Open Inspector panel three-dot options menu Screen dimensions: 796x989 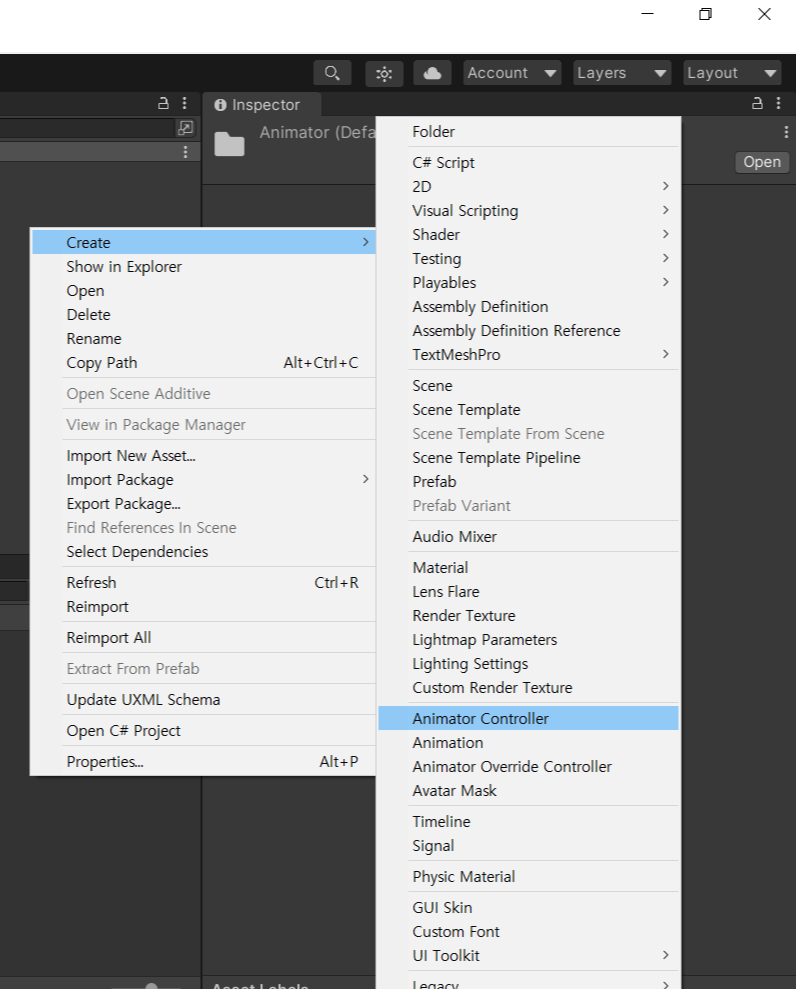click(778, 103)
